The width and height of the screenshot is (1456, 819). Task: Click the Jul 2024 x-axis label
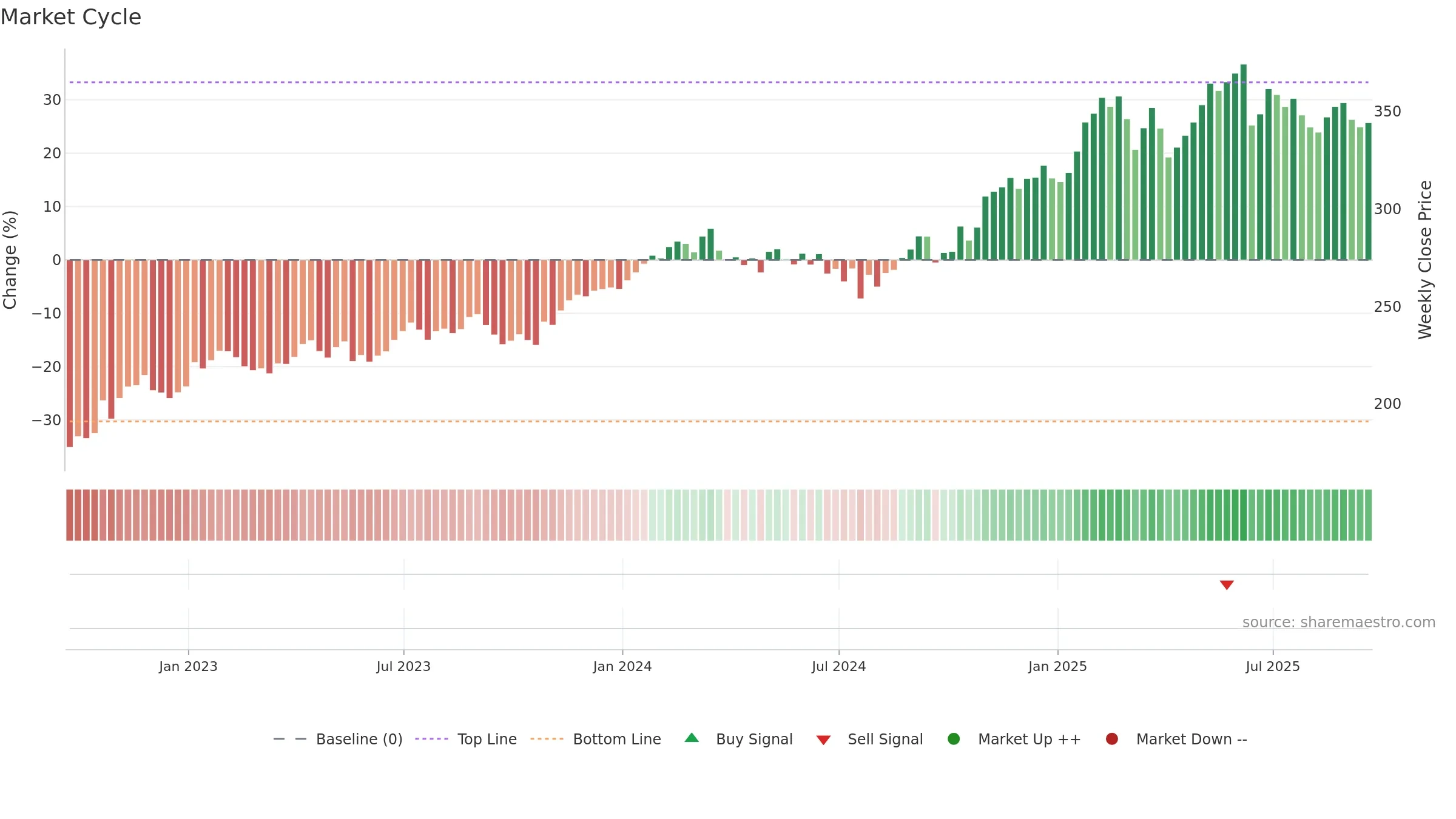pyautogui.click(x=839, y=667)
